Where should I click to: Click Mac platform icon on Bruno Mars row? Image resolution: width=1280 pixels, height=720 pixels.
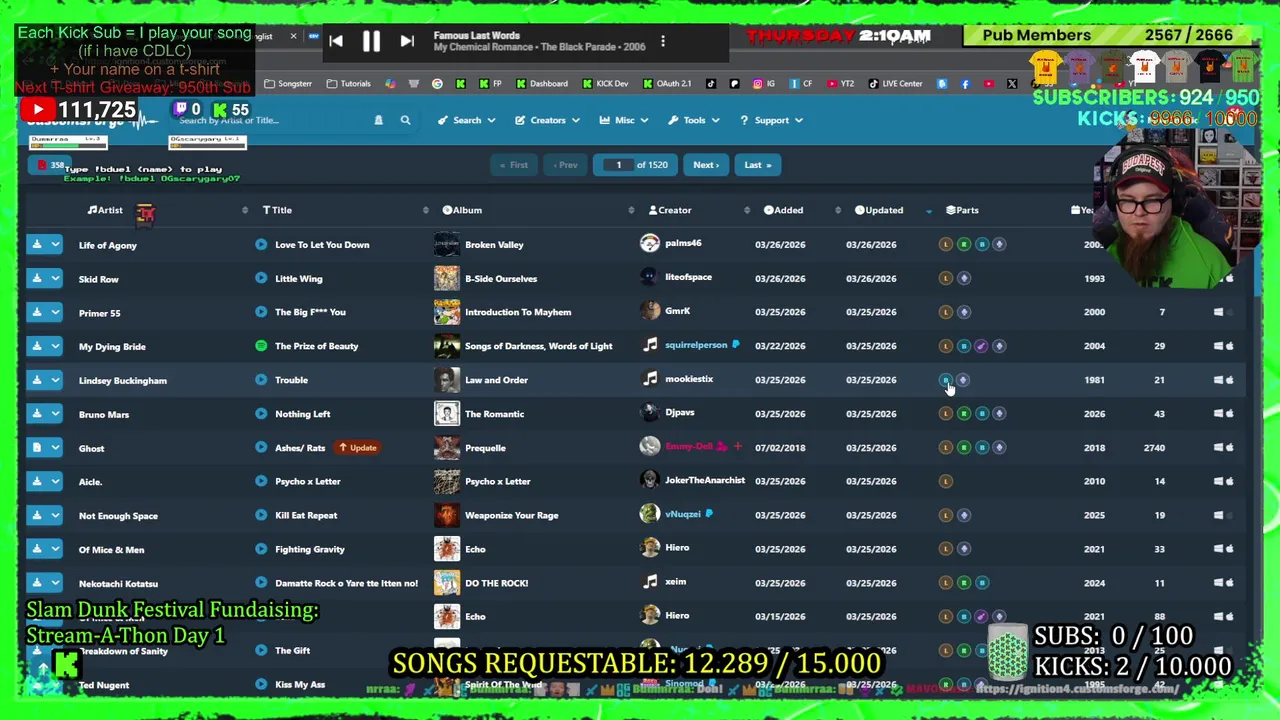tap(1230, 414)
